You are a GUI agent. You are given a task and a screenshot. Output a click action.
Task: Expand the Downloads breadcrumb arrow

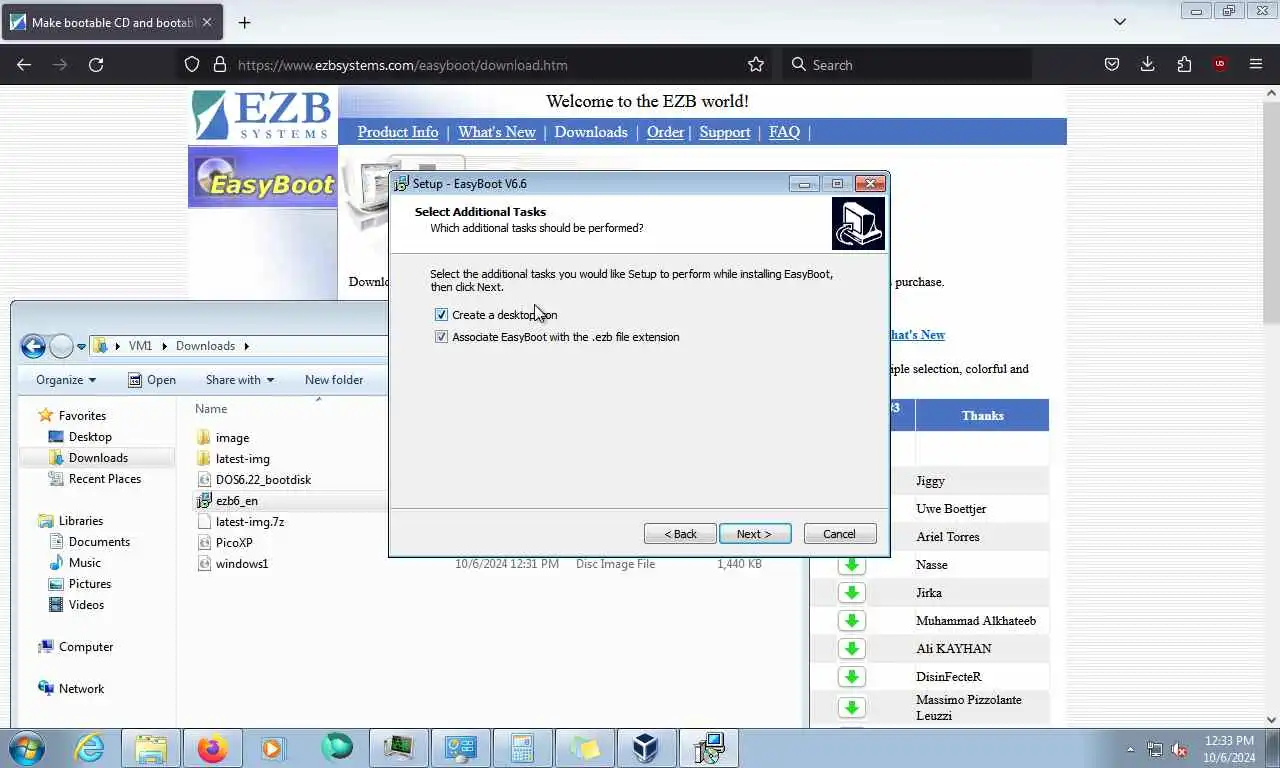coord(246,346)
